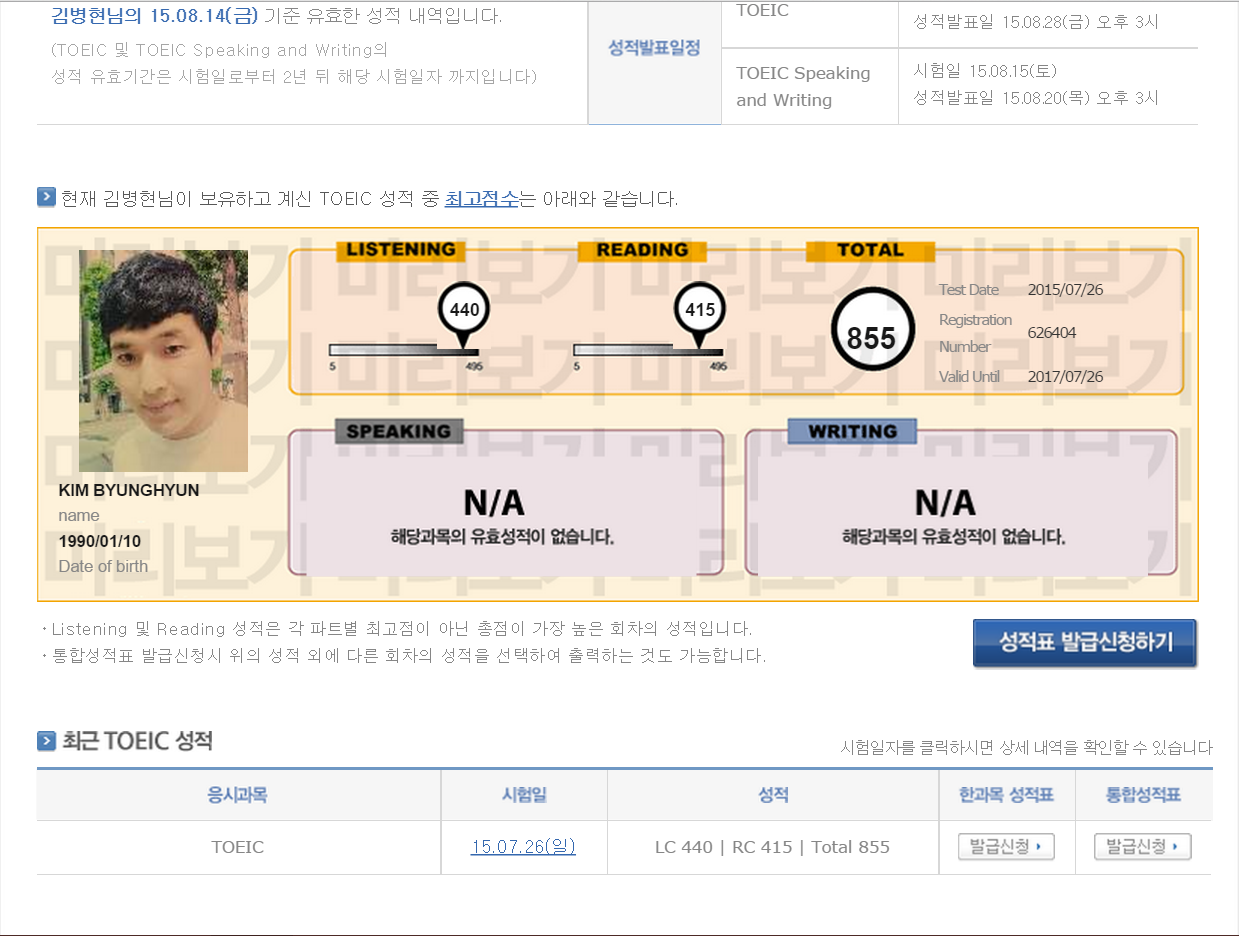Click the 성적 column header
This screenshot has height=936, width=1239.
click(773, 795)
